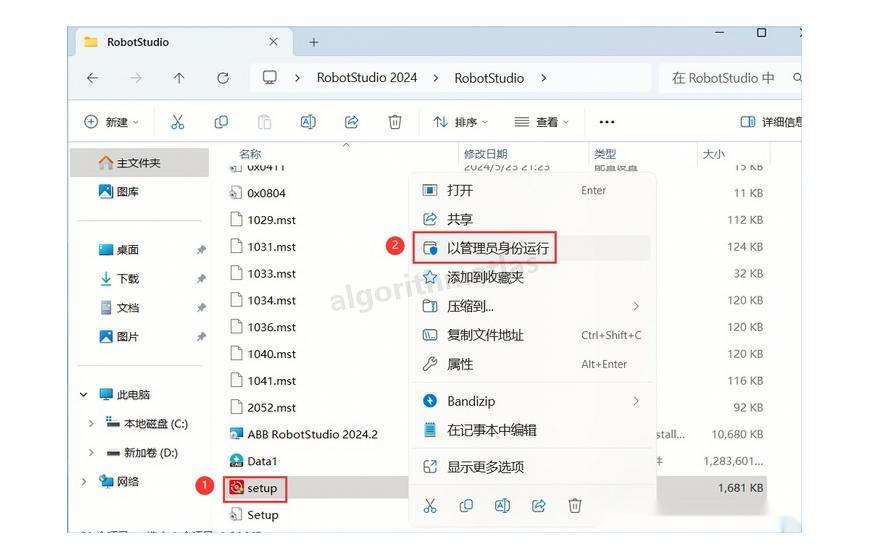Expand chevron after RobotStudio in address bar
This screenshot has width=869, height=560.
point(544,78)
